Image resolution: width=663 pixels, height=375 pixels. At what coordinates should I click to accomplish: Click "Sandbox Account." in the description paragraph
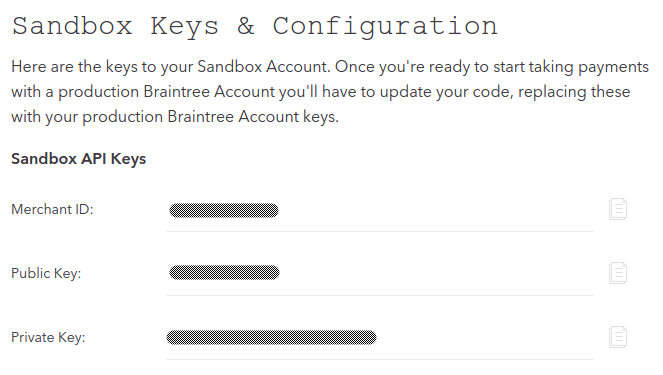click(264, 66)
